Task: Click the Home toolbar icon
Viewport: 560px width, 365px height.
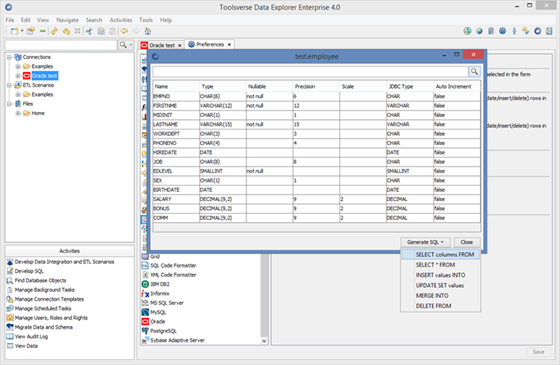Action: [148, 31]
